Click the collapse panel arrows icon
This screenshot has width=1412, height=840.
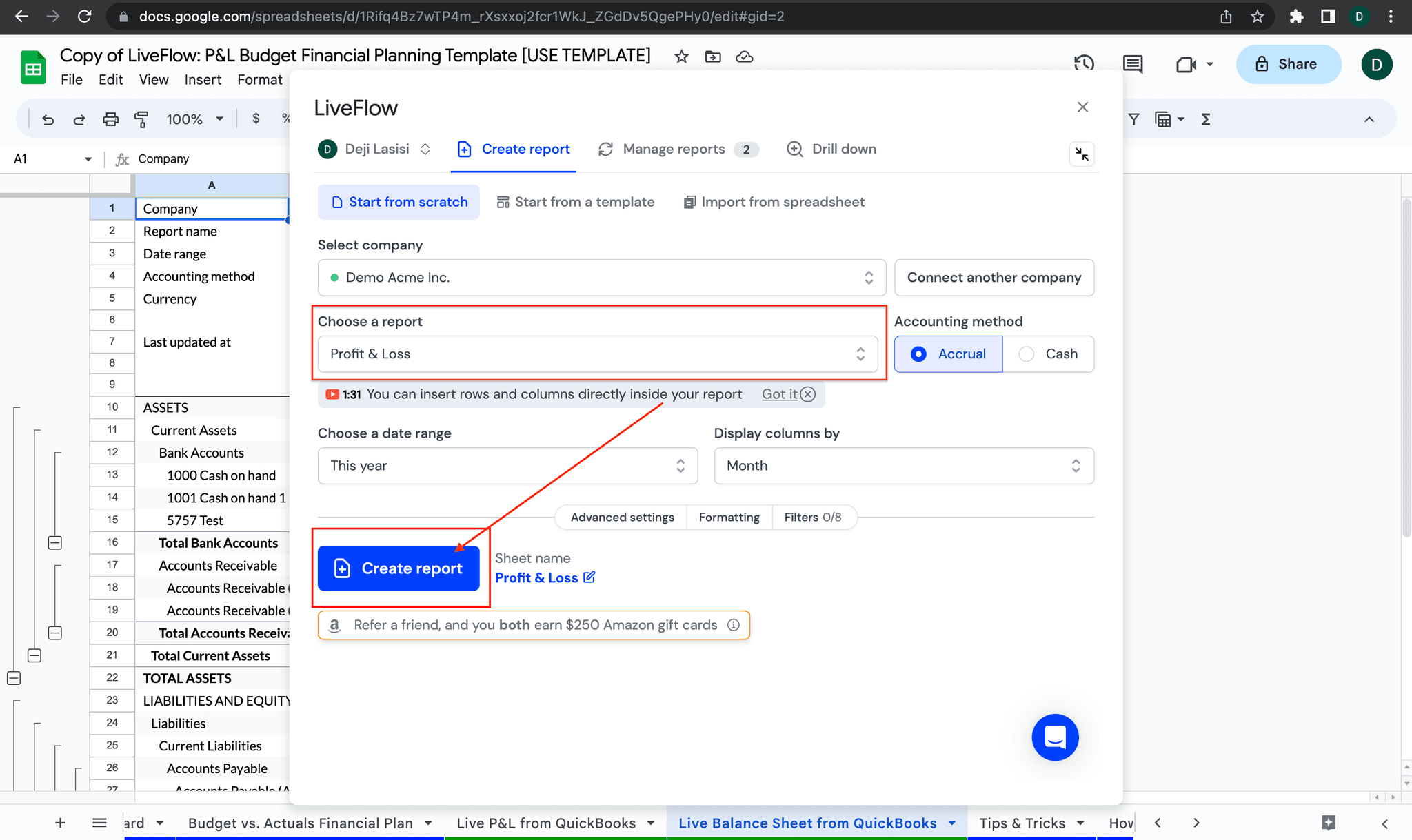[1081, 154]
